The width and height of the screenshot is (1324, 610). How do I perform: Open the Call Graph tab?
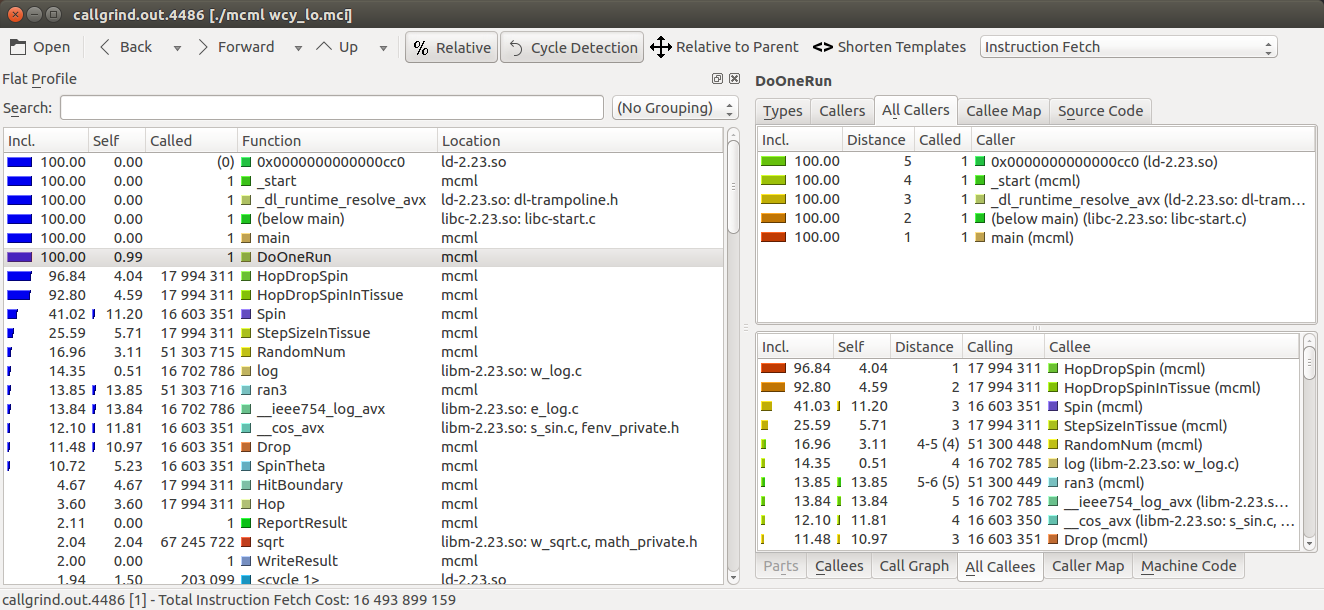click(x=914, y=565)
